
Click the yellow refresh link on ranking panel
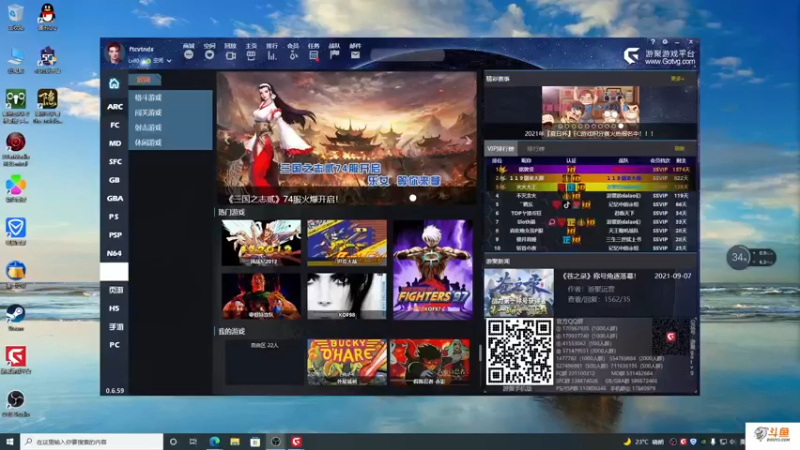679,148
